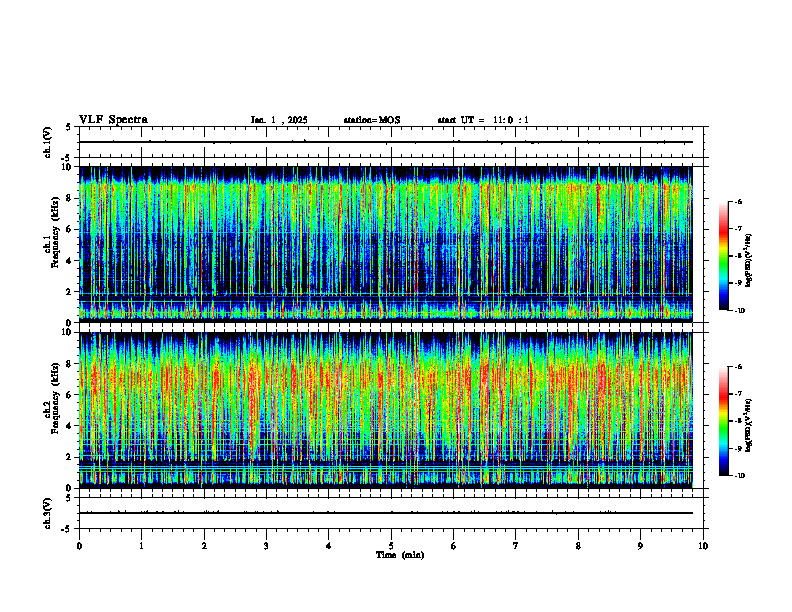This screenshot has width=792, height=612.
Task: Click the ch.3 voltage waveform strip
Action: coord(391,513)
